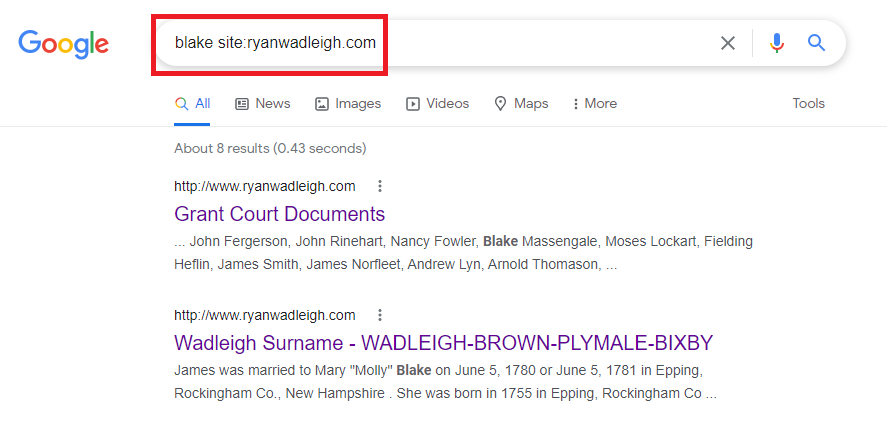The image size is (888, 423).
Task: Switch to the News tab
Action: click(263, 104)
